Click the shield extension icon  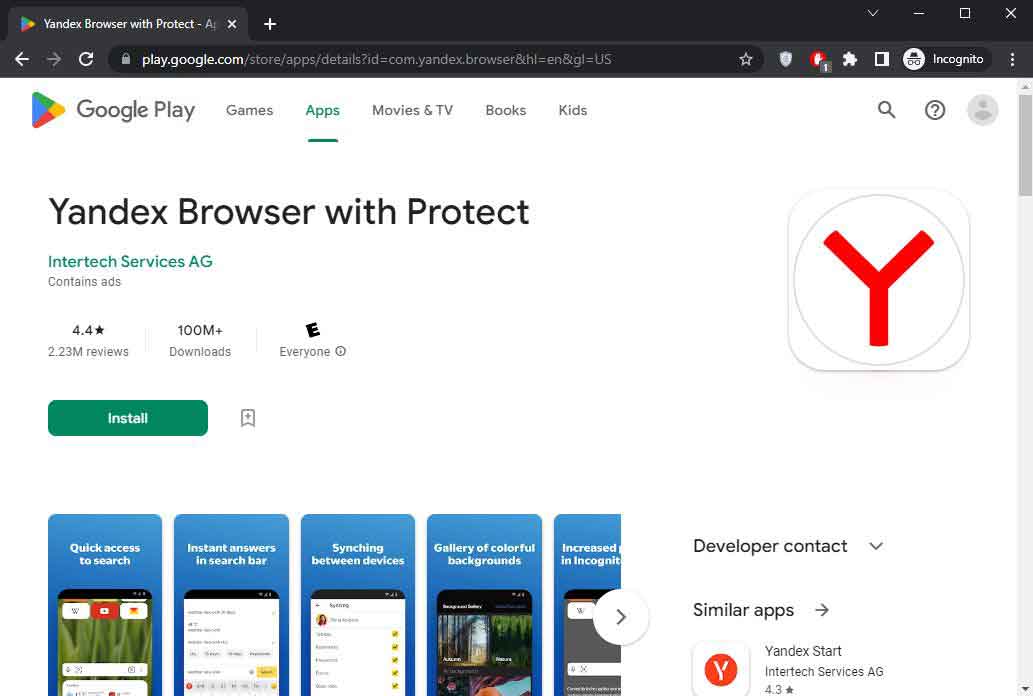(785, 59)
